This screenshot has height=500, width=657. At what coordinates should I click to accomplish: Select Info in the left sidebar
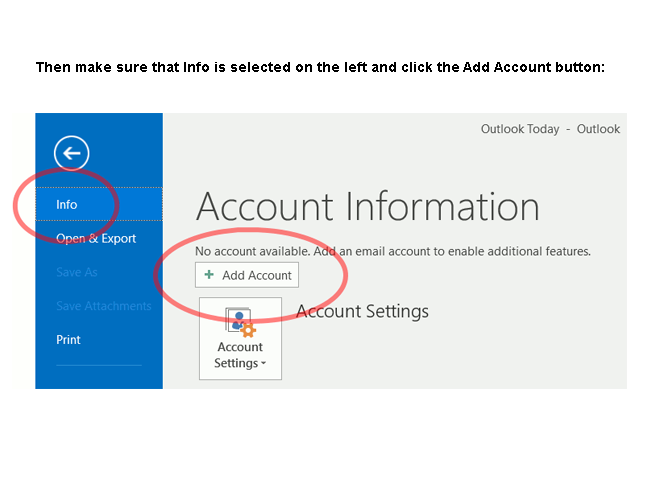click(x=99, y=204)
